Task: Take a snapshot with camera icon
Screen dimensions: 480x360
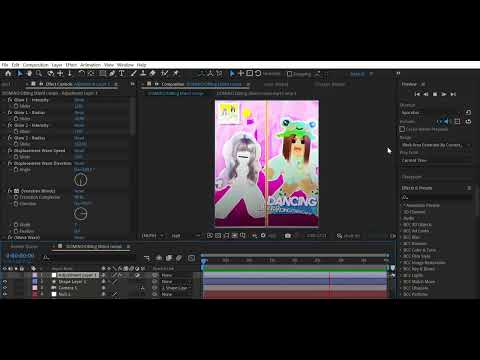Action: (x=288, y=236)
